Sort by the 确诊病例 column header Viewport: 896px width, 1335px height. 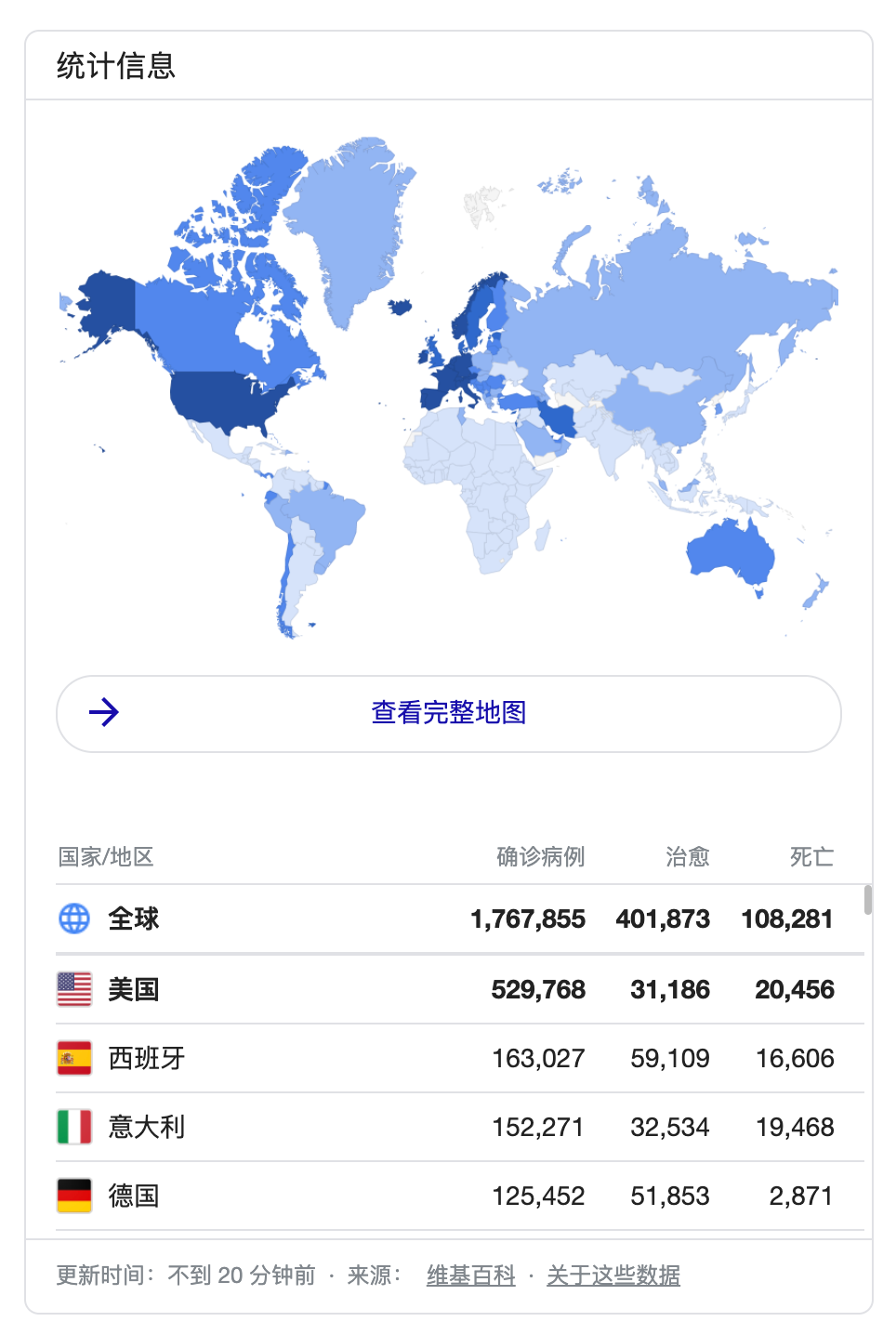pos(540,857)
